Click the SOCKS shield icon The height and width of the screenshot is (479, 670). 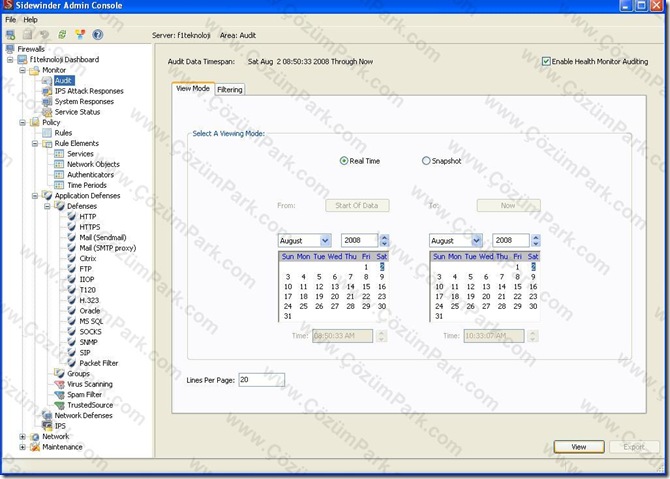tap(72, 332)
